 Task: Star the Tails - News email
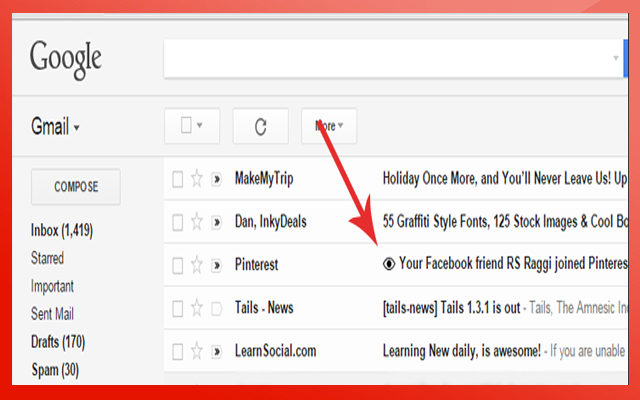[x=197, y=308]
